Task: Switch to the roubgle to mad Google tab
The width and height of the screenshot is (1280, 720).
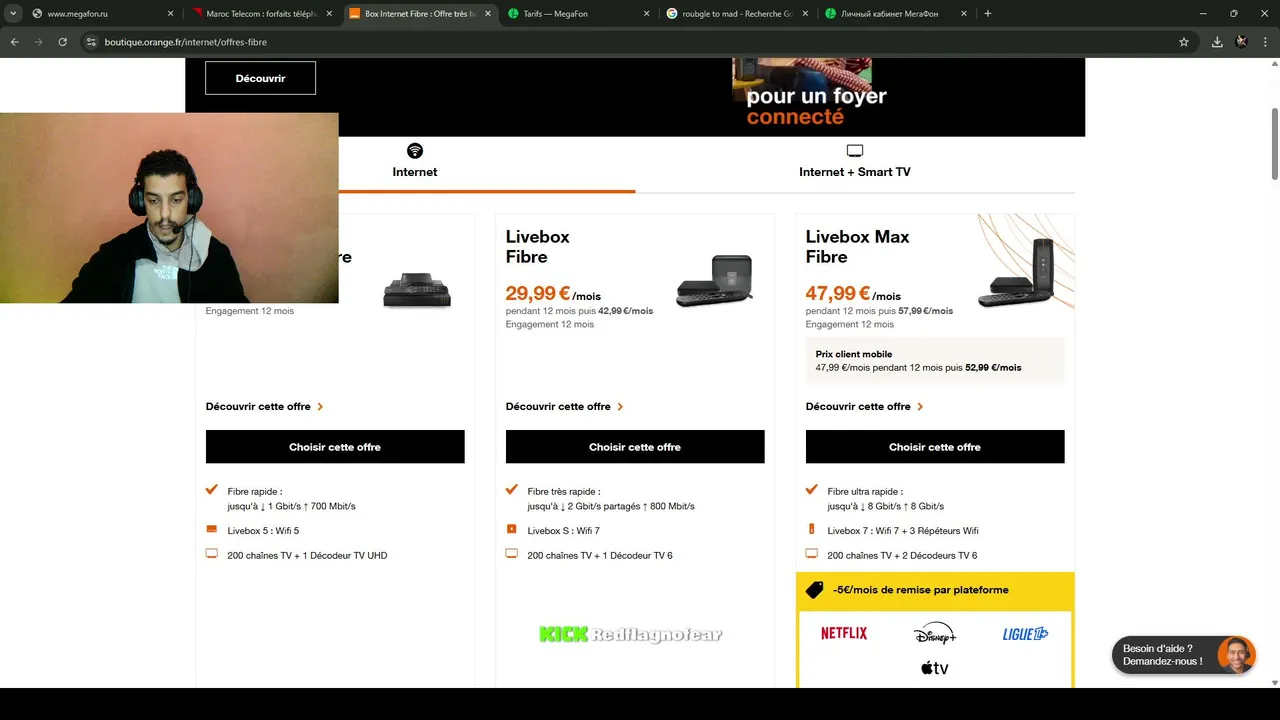Action: [x=738, y=14]
